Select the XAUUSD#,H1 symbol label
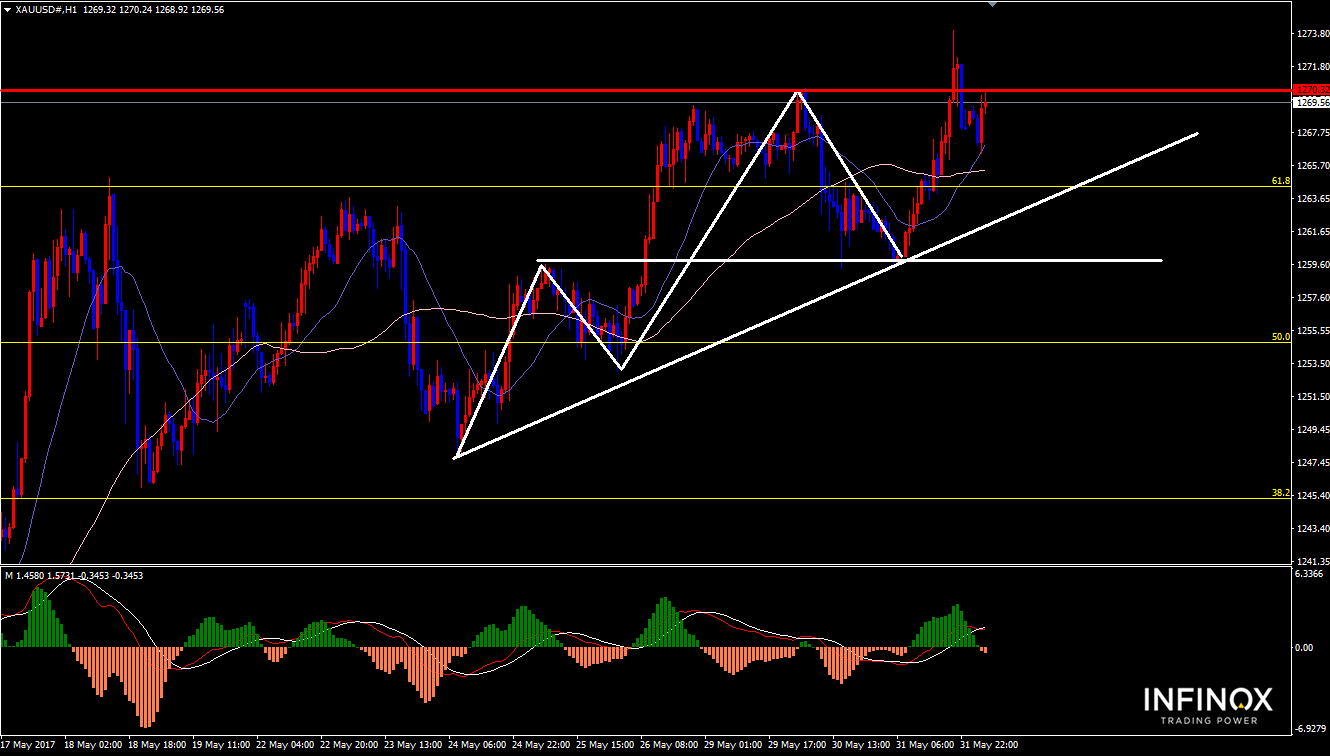Viewport: 1330px width, 756px height. [x=46, y=8]
